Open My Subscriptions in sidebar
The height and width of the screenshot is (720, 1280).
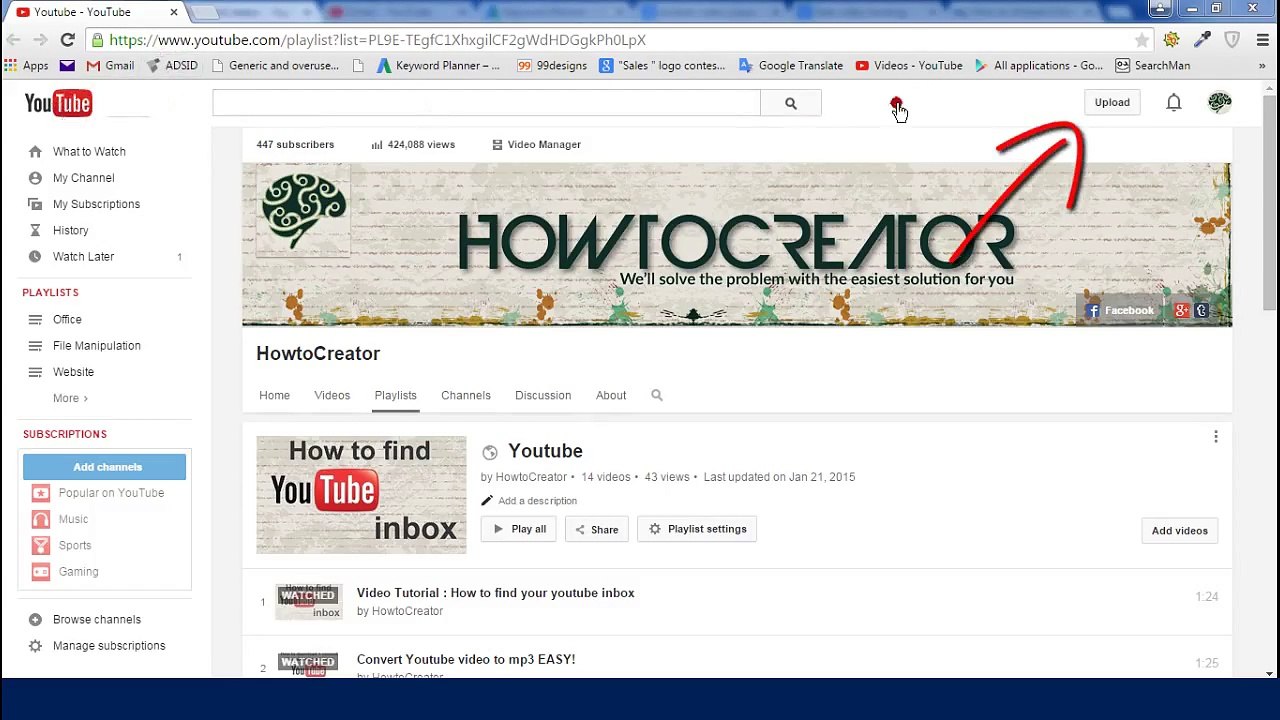(x=96, y=204)
